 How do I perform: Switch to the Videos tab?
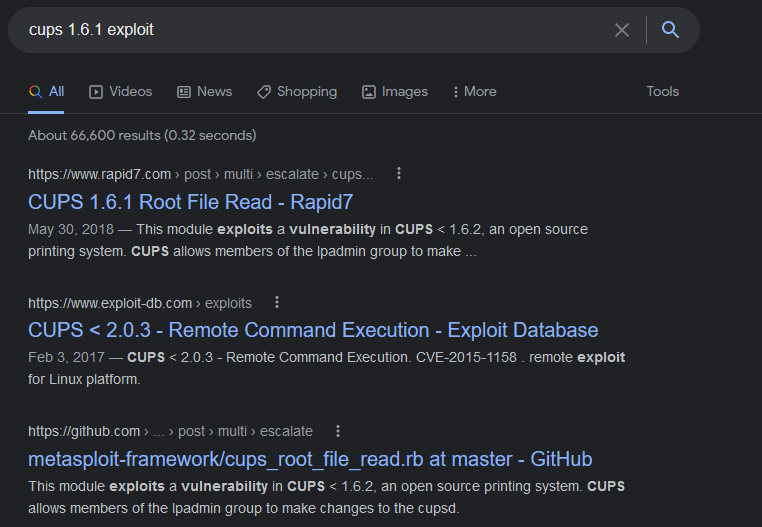[x=121, y=91]
